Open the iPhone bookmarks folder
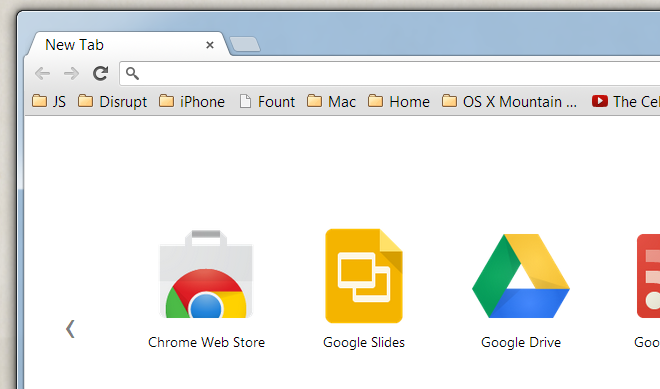 (x=192, y=101)
